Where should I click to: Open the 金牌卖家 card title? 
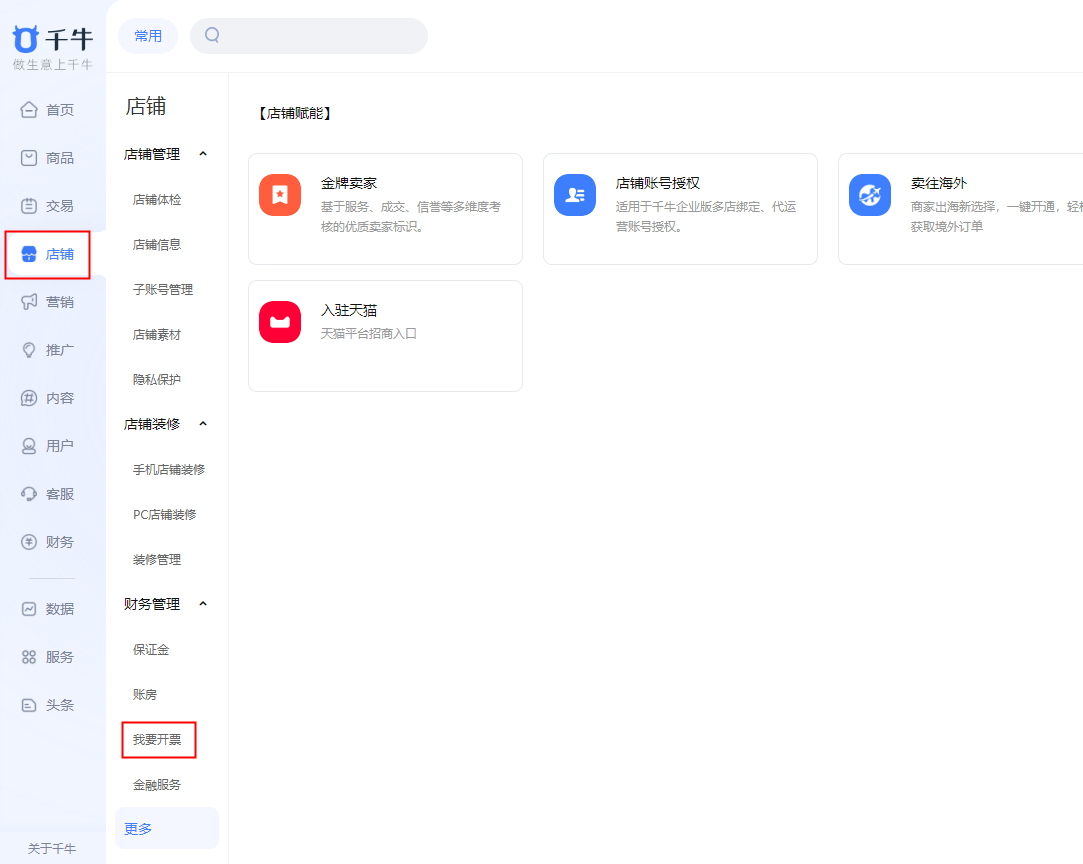pos(349,184)
